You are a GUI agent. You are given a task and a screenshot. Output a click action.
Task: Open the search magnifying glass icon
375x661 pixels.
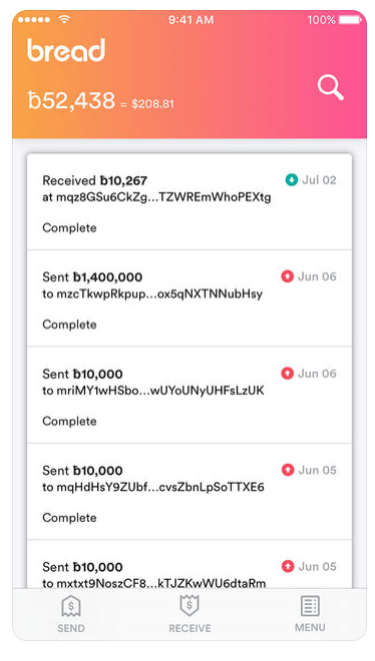click(x=330, y=88)
